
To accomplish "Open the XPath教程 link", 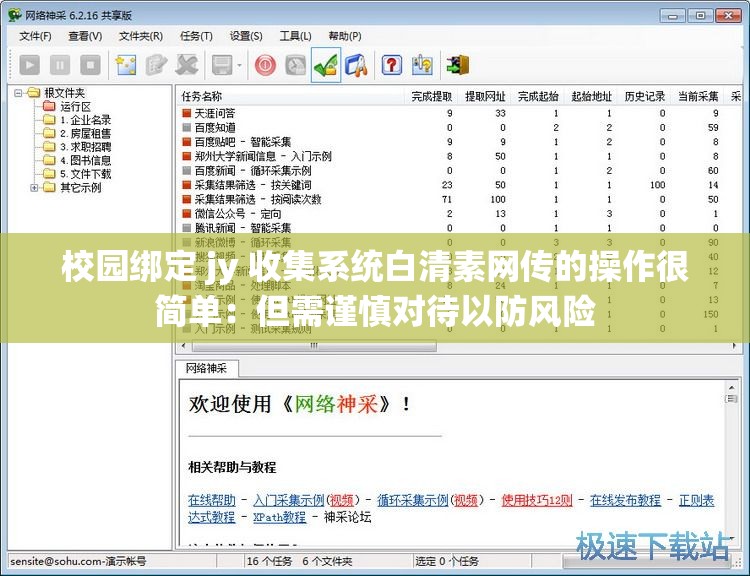I will (x=279, y=517).
